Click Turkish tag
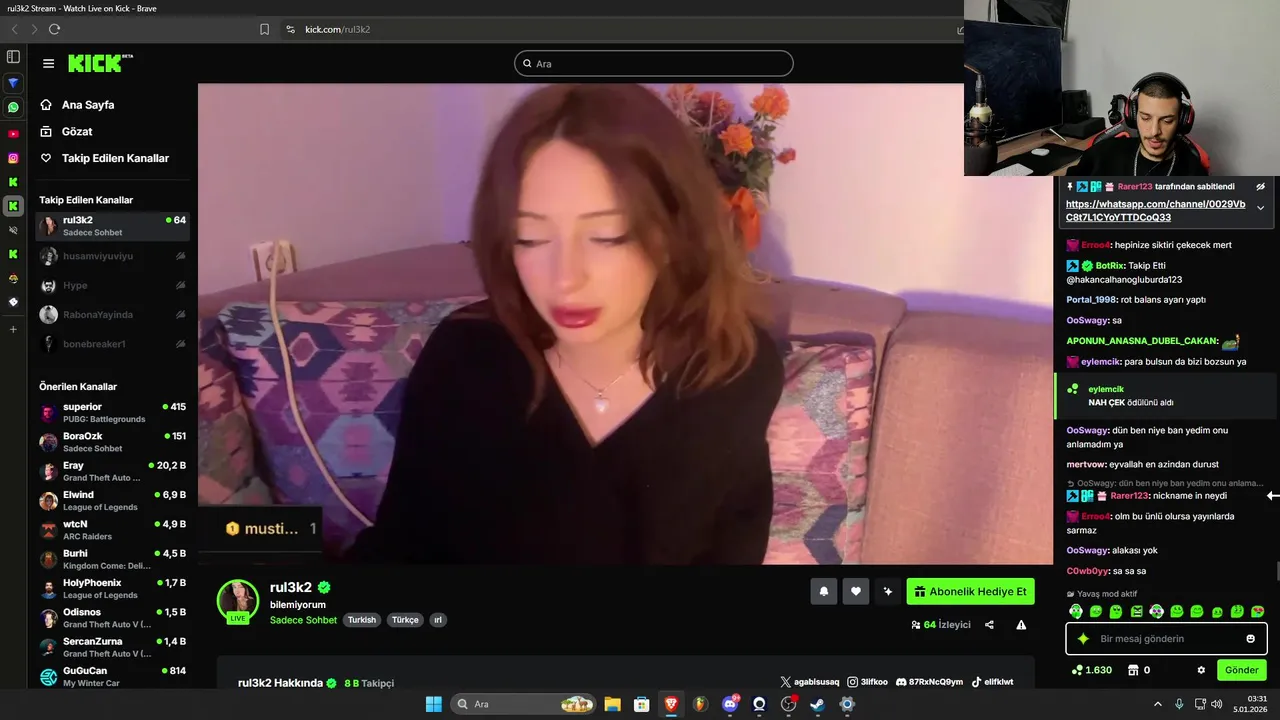The height and width of the screenshot is (720, 1280). (362, 620)
